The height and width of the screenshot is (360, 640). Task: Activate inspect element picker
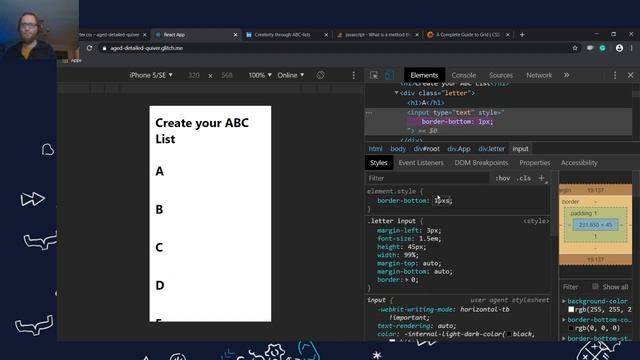coord(373,75)
